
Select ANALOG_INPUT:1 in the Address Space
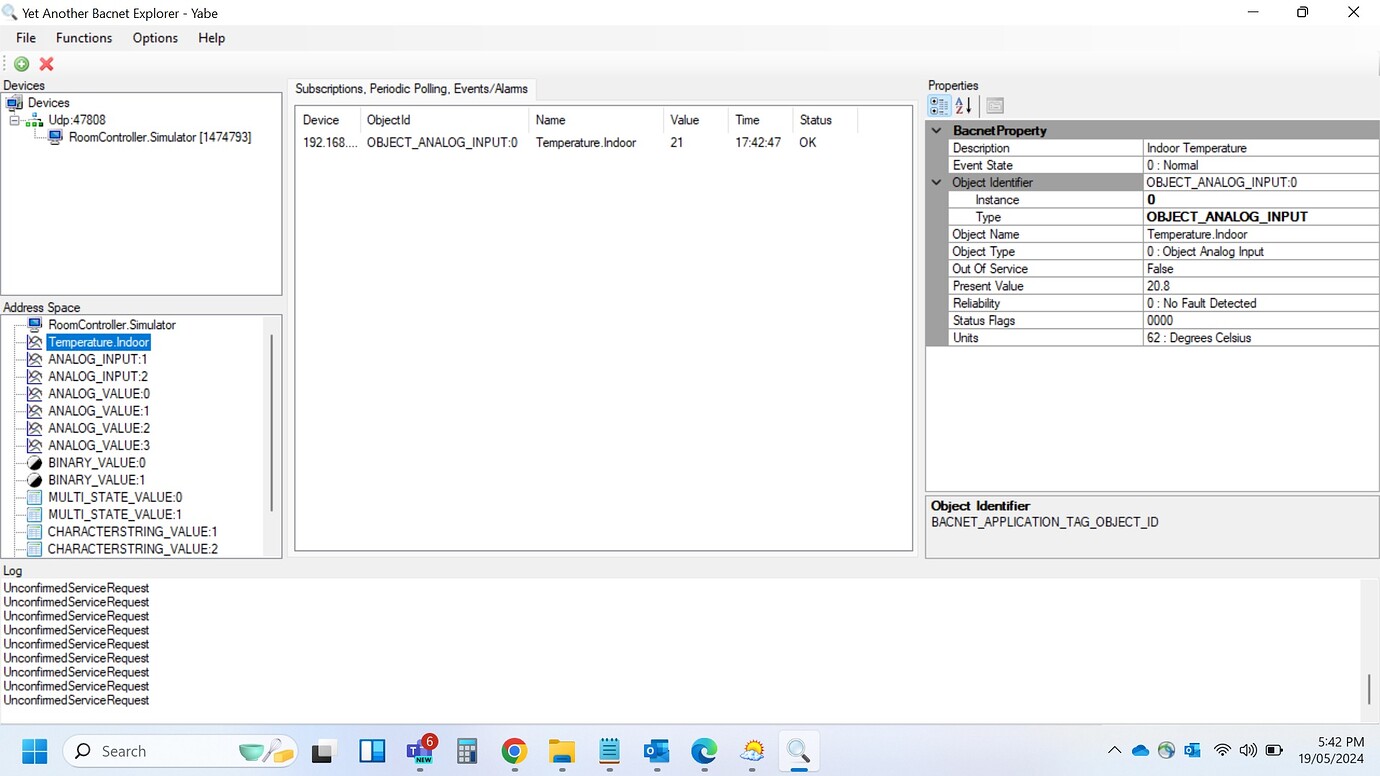pos(97,358)
